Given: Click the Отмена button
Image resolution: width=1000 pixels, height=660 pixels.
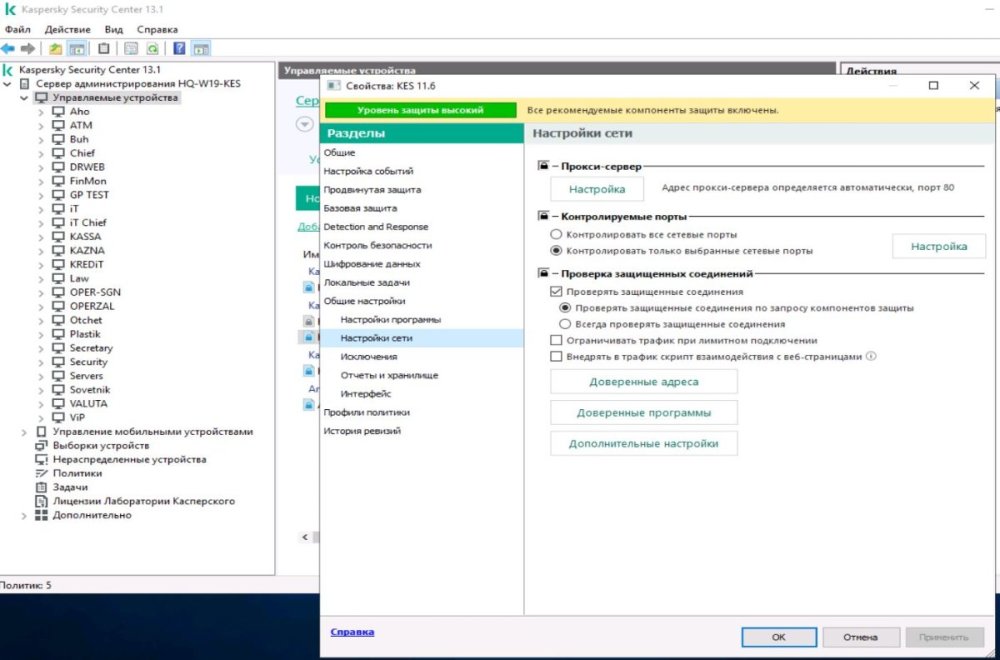Looking at the screenshot, I should tap(860, 636).
